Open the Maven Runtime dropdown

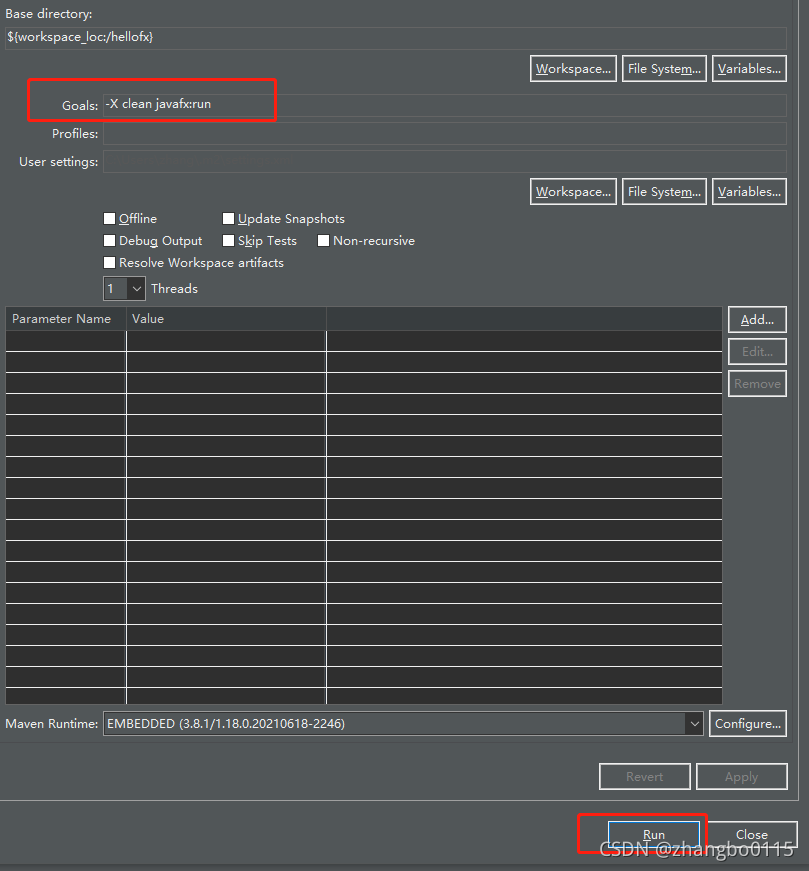pos(694,723)
